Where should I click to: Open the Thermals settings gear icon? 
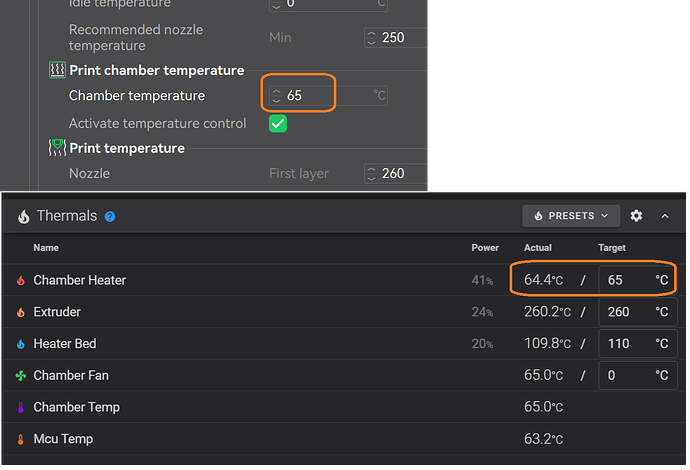636,216
